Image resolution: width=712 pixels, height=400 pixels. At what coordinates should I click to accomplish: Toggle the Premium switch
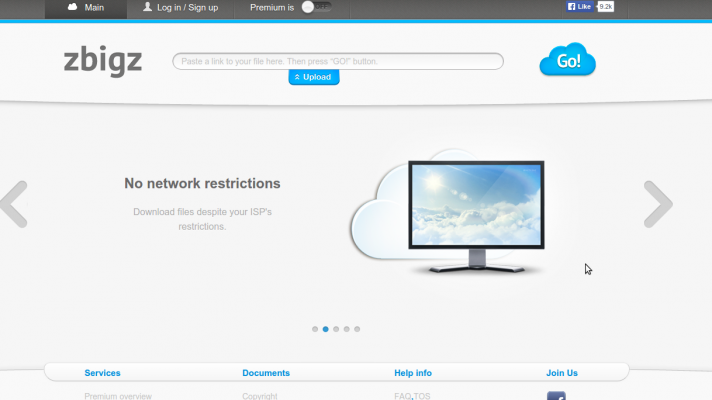(316, 7)
